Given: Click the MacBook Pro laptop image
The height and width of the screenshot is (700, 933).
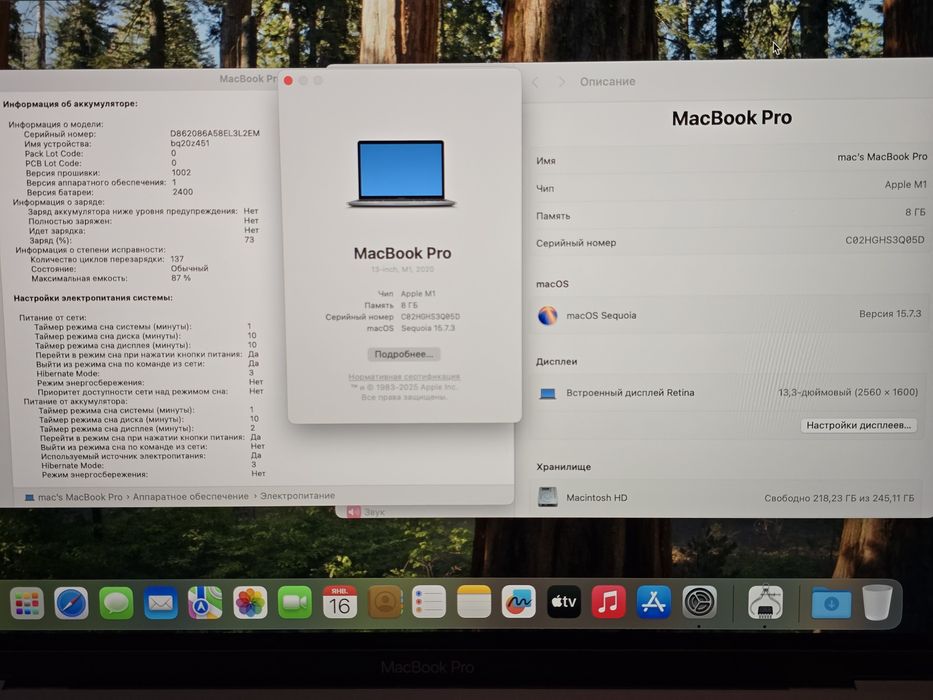Looking at the screenshot, I should tap(402, 174).
